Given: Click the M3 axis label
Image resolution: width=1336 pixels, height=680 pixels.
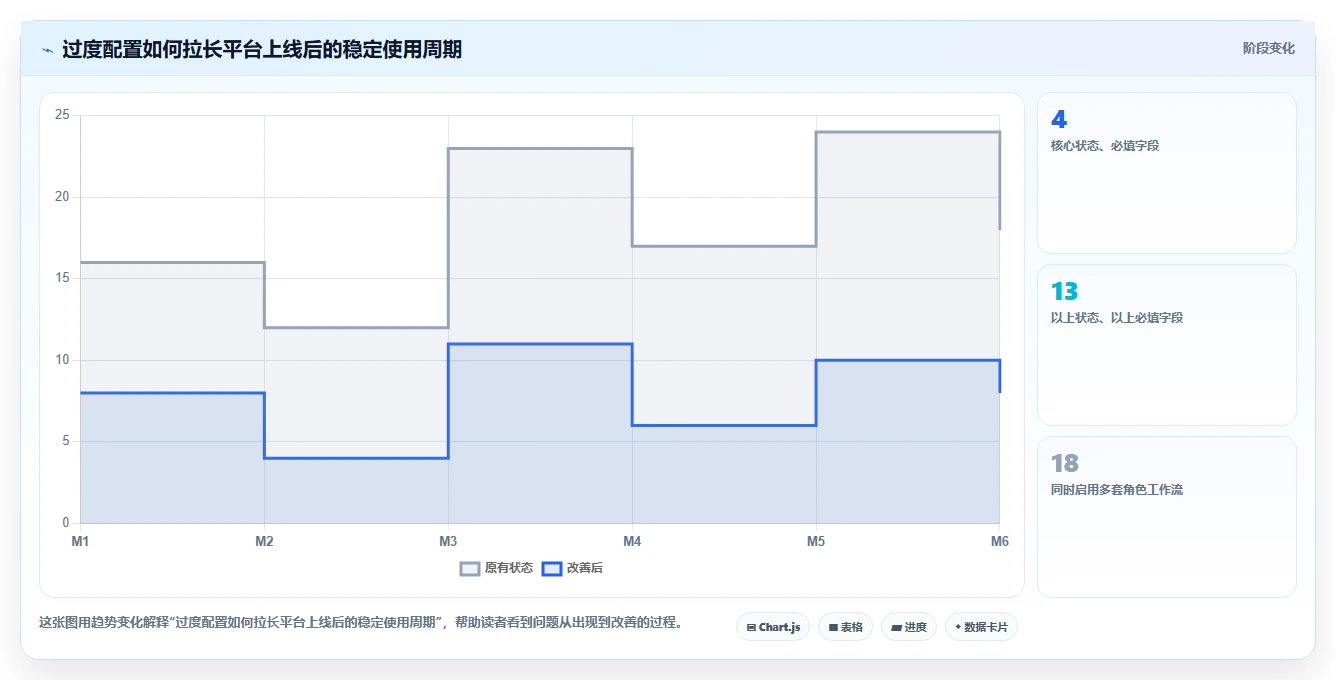Looking at the screenshot, I should pyautogui.click(x=448, y=541).
